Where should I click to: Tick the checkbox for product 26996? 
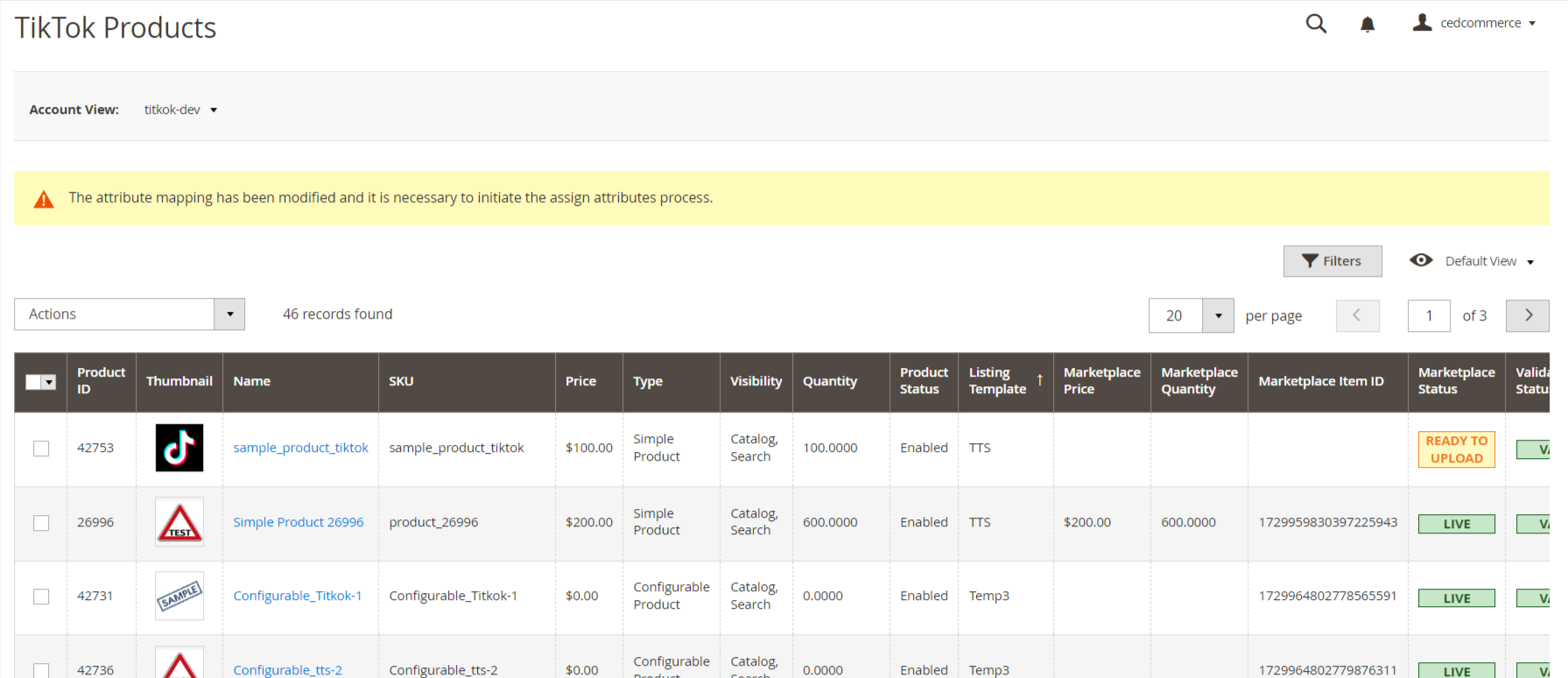(41, 523)
